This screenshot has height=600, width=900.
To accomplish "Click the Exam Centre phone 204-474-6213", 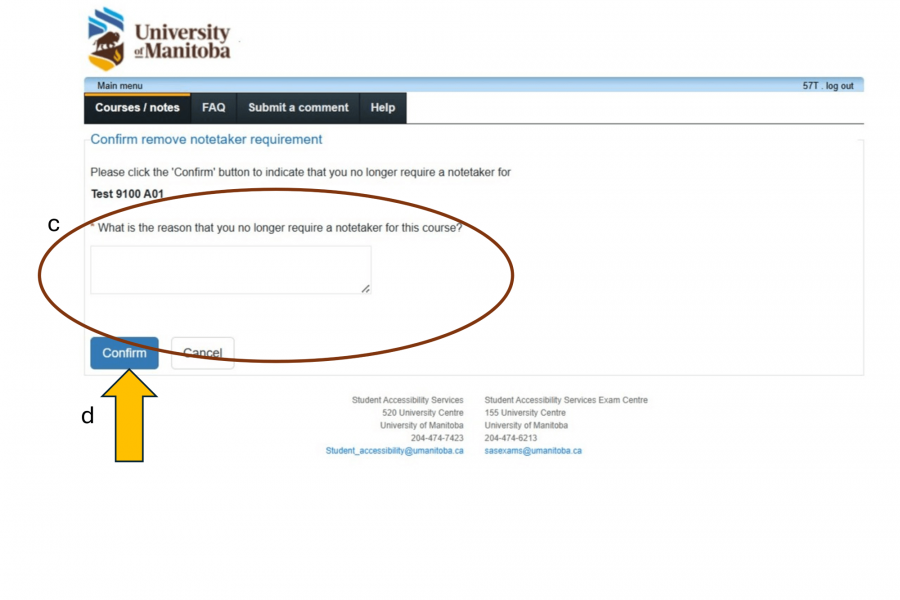I will 510,438.
